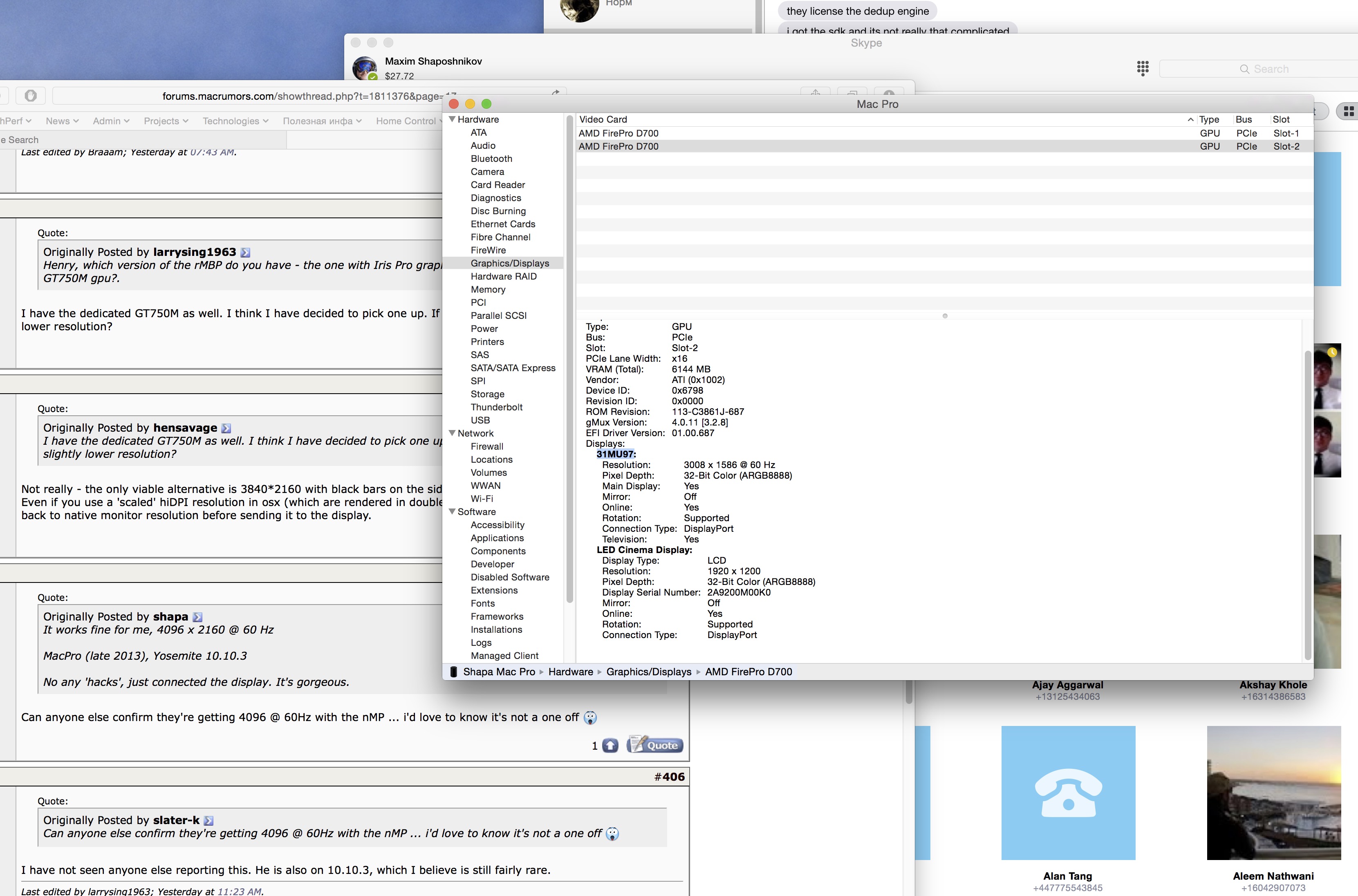Click the 11:23 AM edit time link
This screenshot has width=1358, height=896.
(240, 891)
